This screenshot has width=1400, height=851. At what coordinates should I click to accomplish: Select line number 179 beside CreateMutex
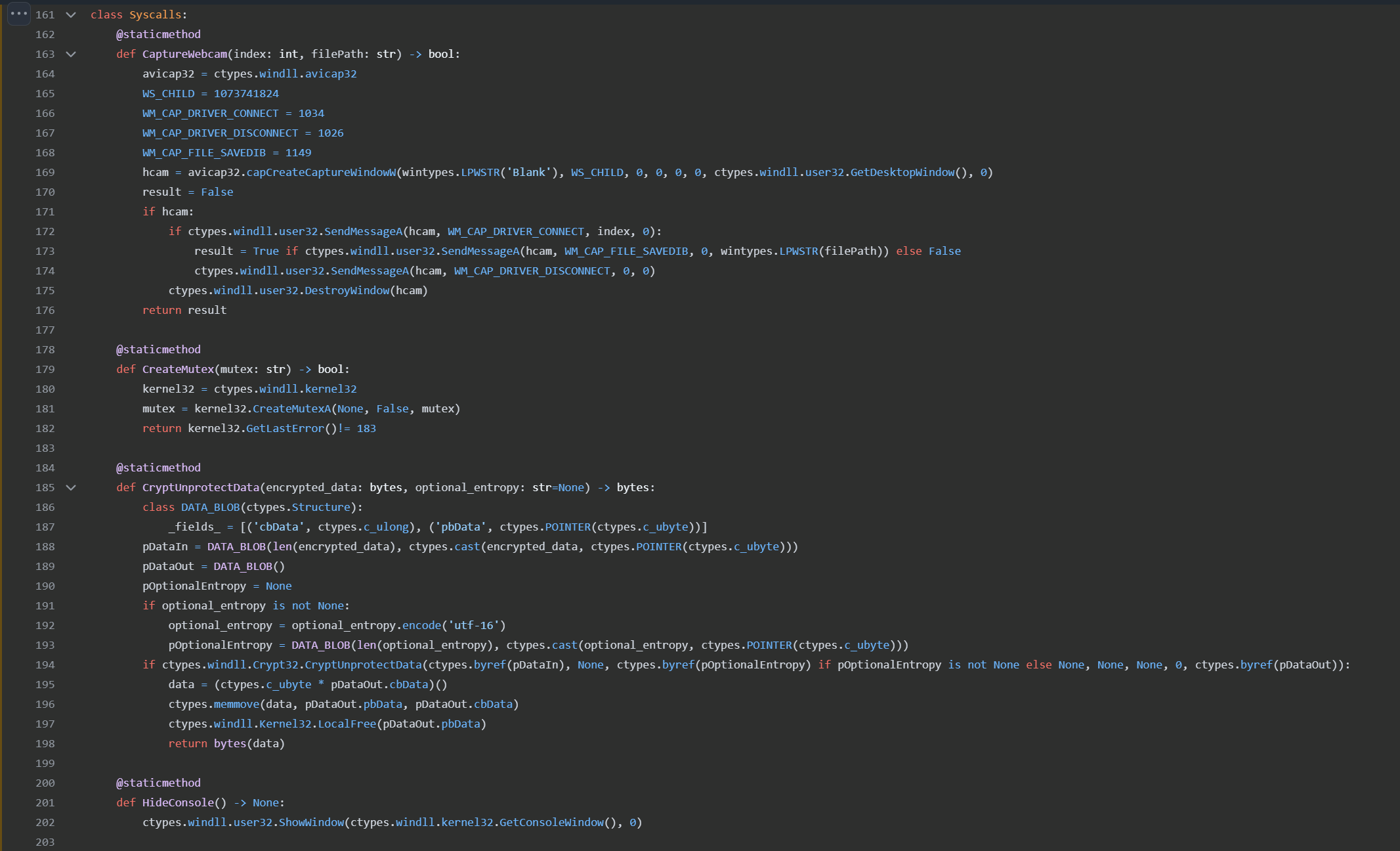click(x=45, y=369)
